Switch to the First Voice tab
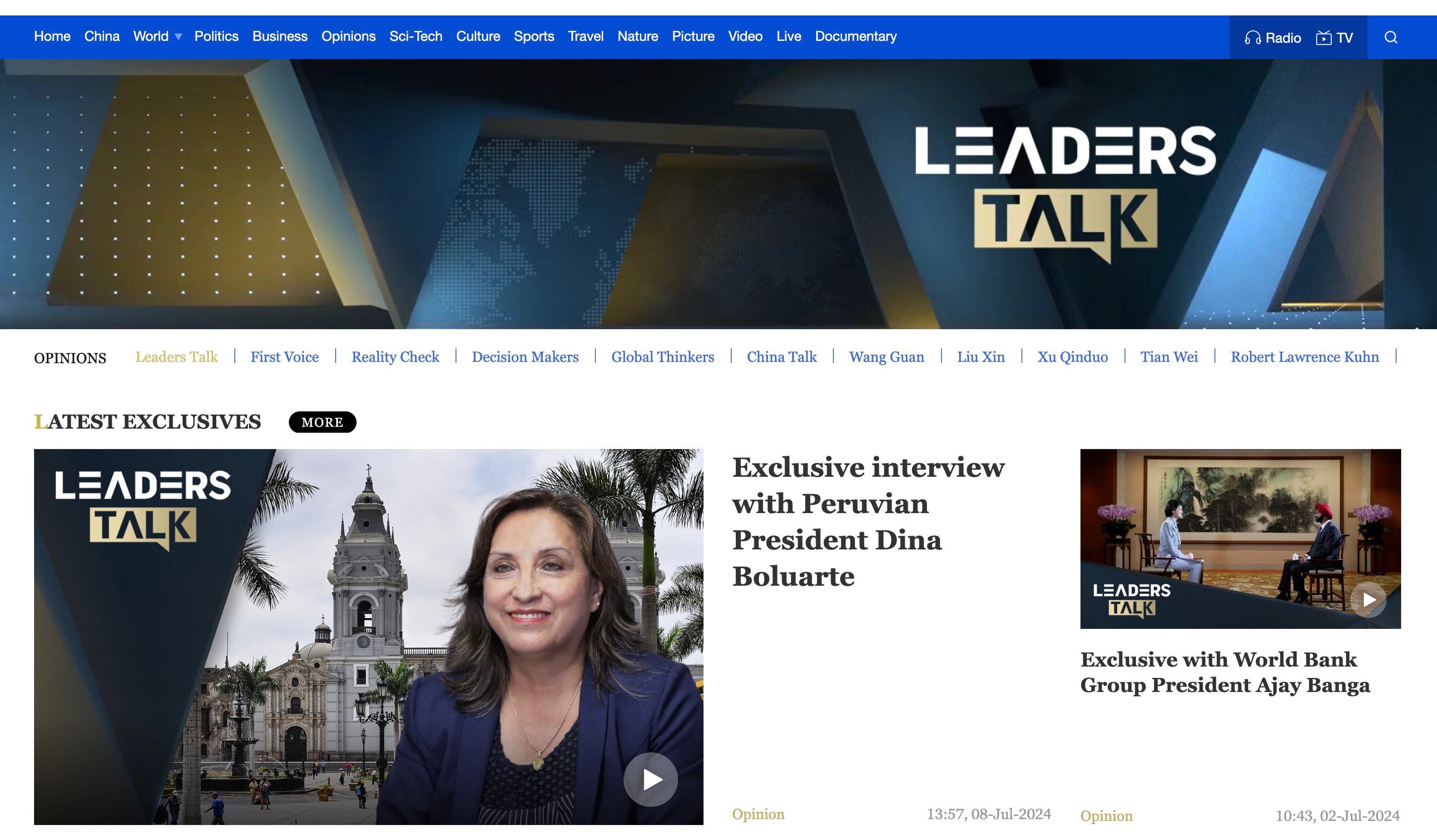 pyautogui.click(x=285, y=357)
